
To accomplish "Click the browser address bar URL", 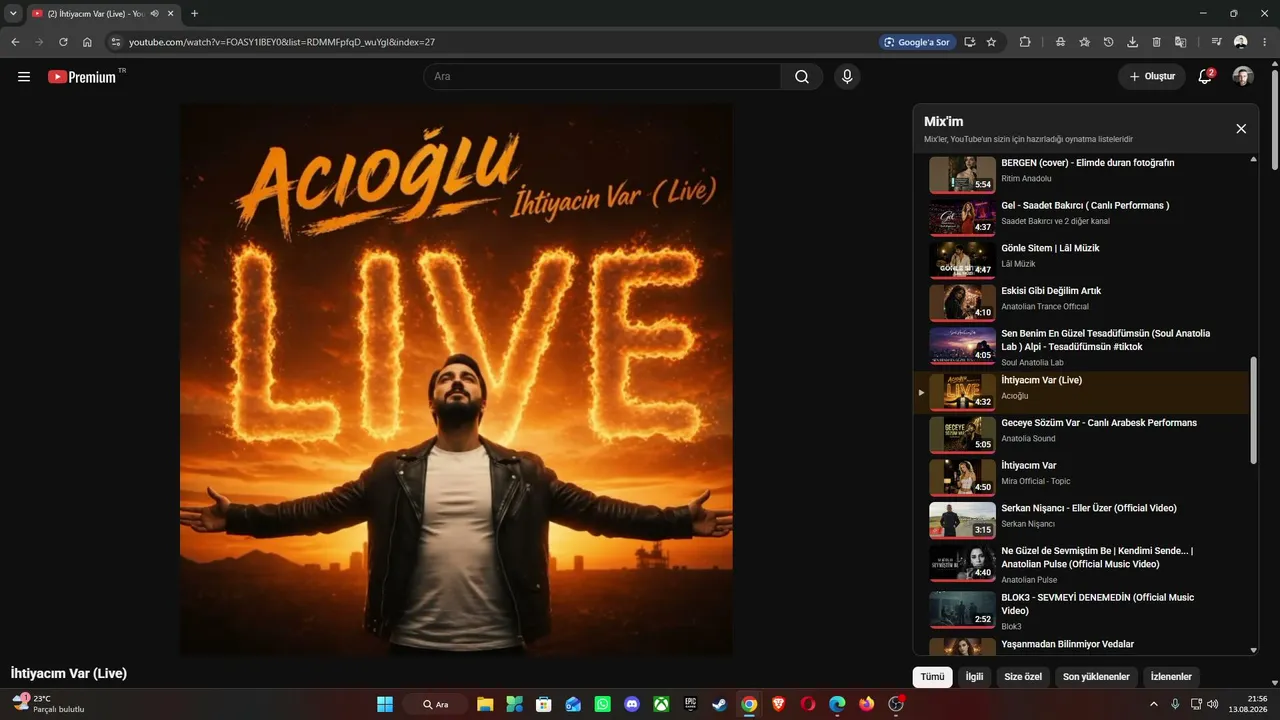I will 282,42.
